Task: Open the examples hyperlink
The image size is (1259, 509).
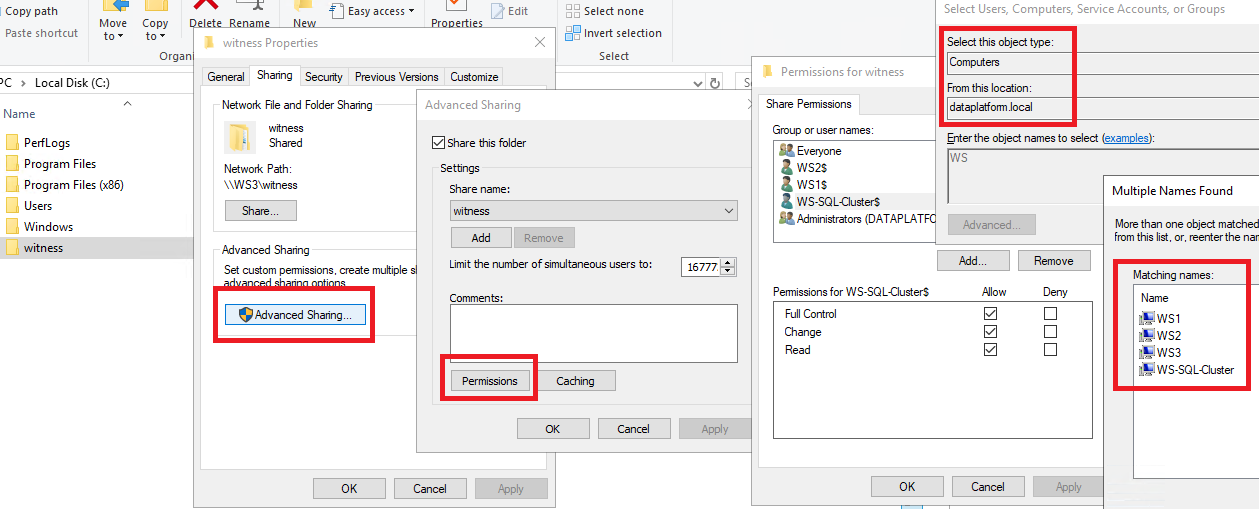Action: (x=1125, y=138)
